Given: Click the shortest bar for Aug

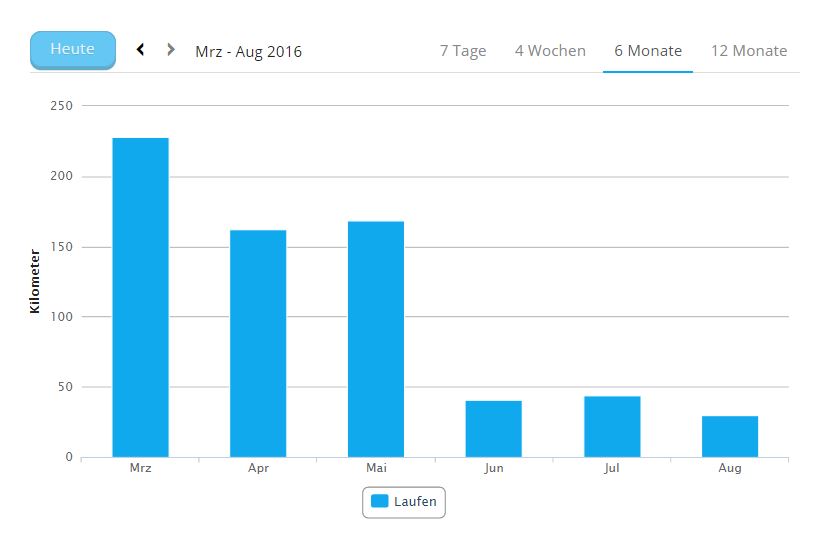Looking at the screenshot, I should (x=730, y=436).
